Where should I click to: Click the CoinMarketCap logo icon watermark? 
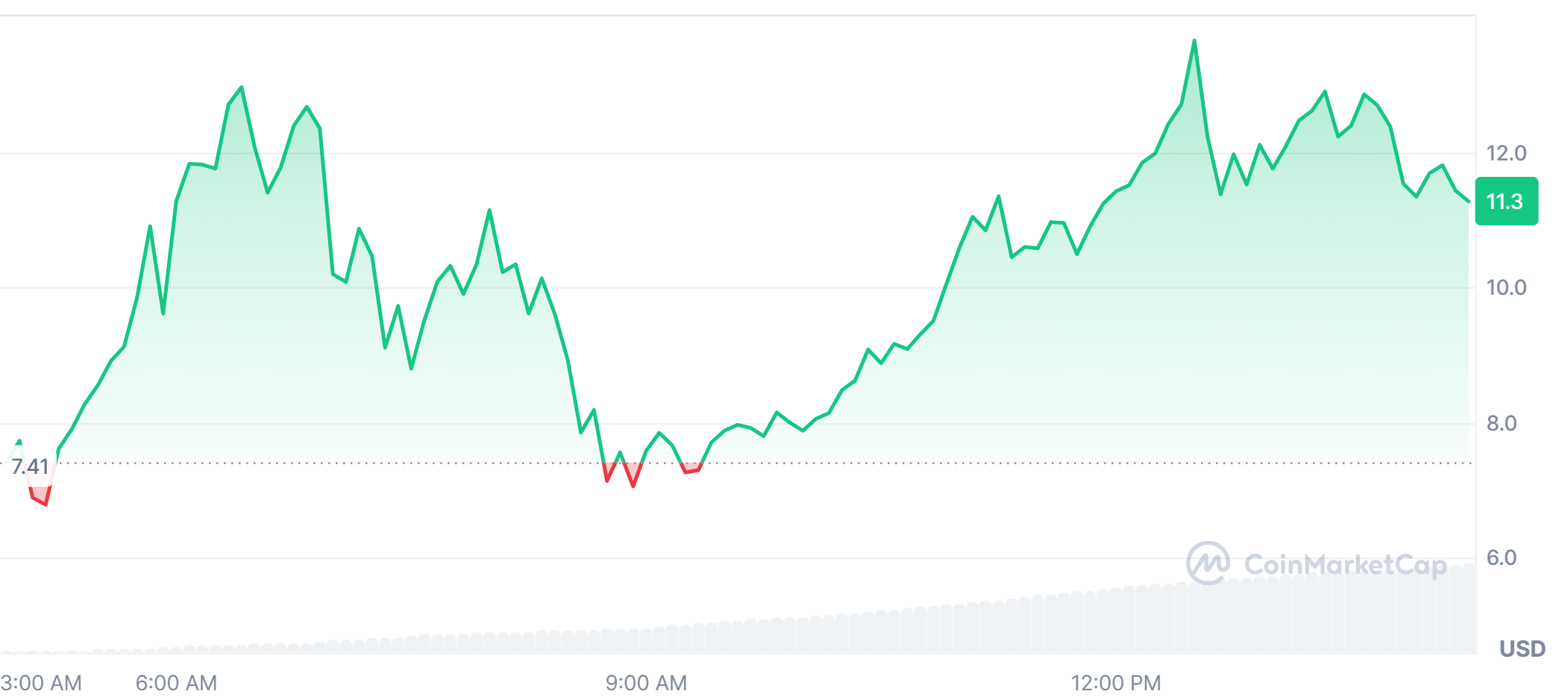point(1208,563)
